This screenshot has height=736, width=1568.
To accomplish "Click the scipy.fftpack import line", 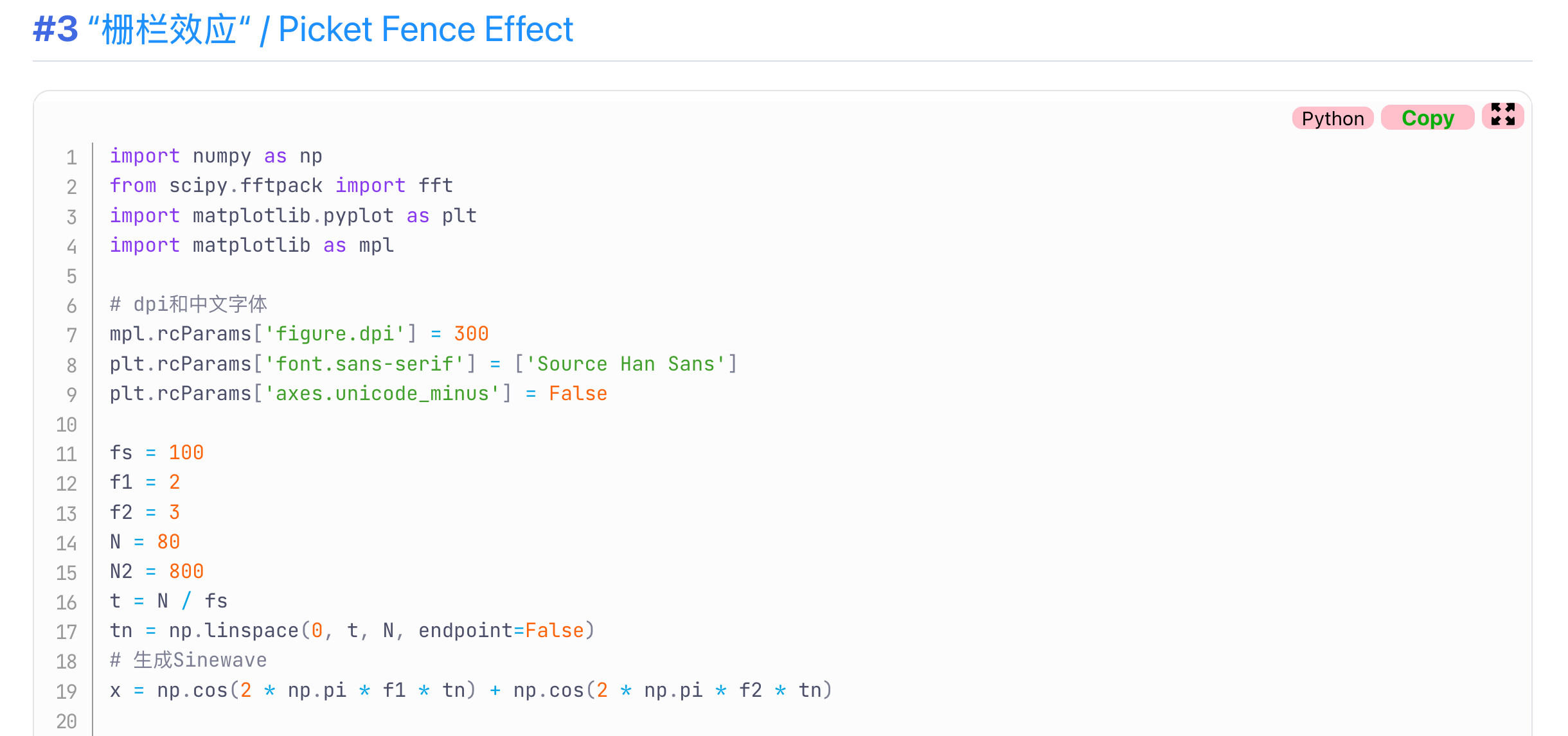I will 281,186.
